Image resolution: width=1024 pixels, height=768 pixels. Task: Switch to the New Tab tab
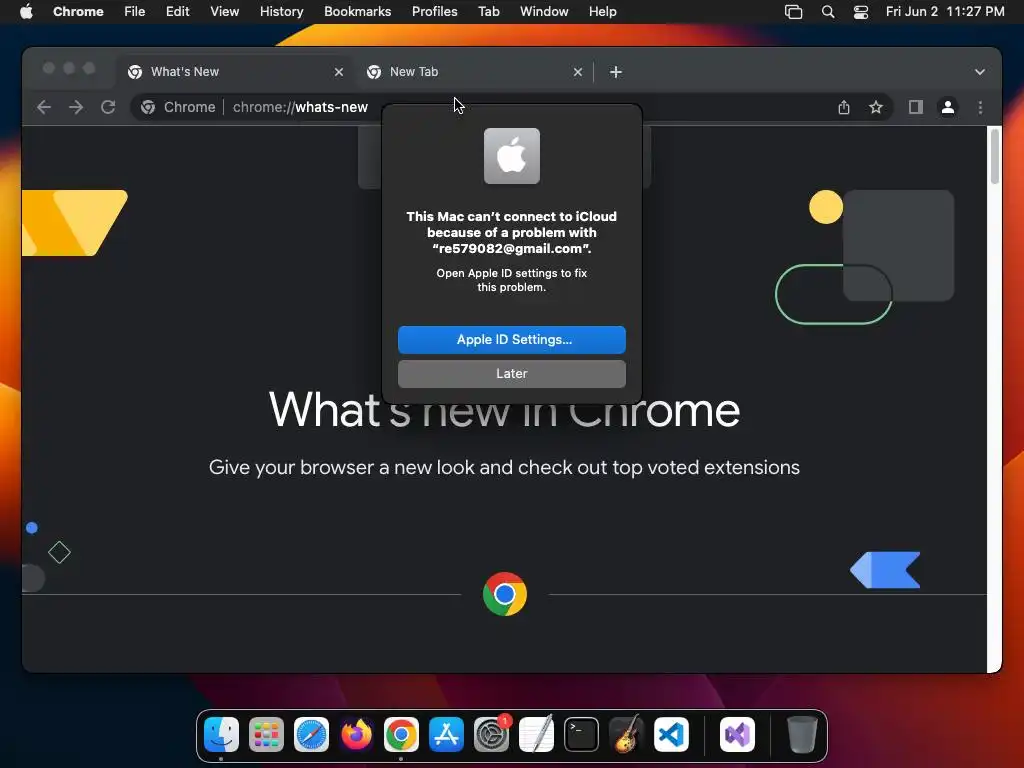pyautogui.click(x=475, y=72)
